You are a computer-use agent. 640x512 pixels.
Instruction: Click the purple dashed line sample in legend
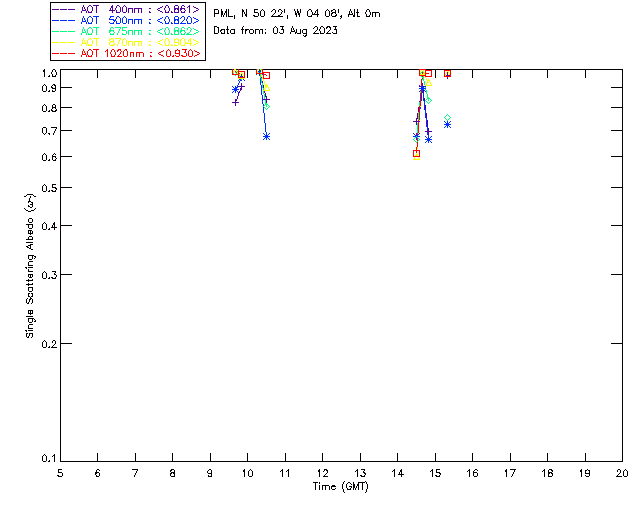tap(64, 9)
